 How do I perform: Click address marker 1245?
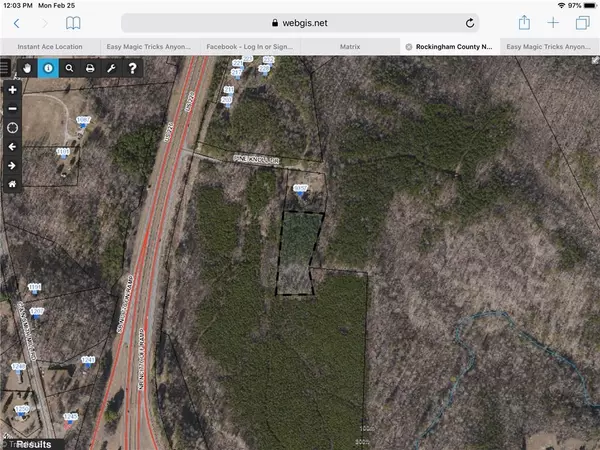pos(70,419)
